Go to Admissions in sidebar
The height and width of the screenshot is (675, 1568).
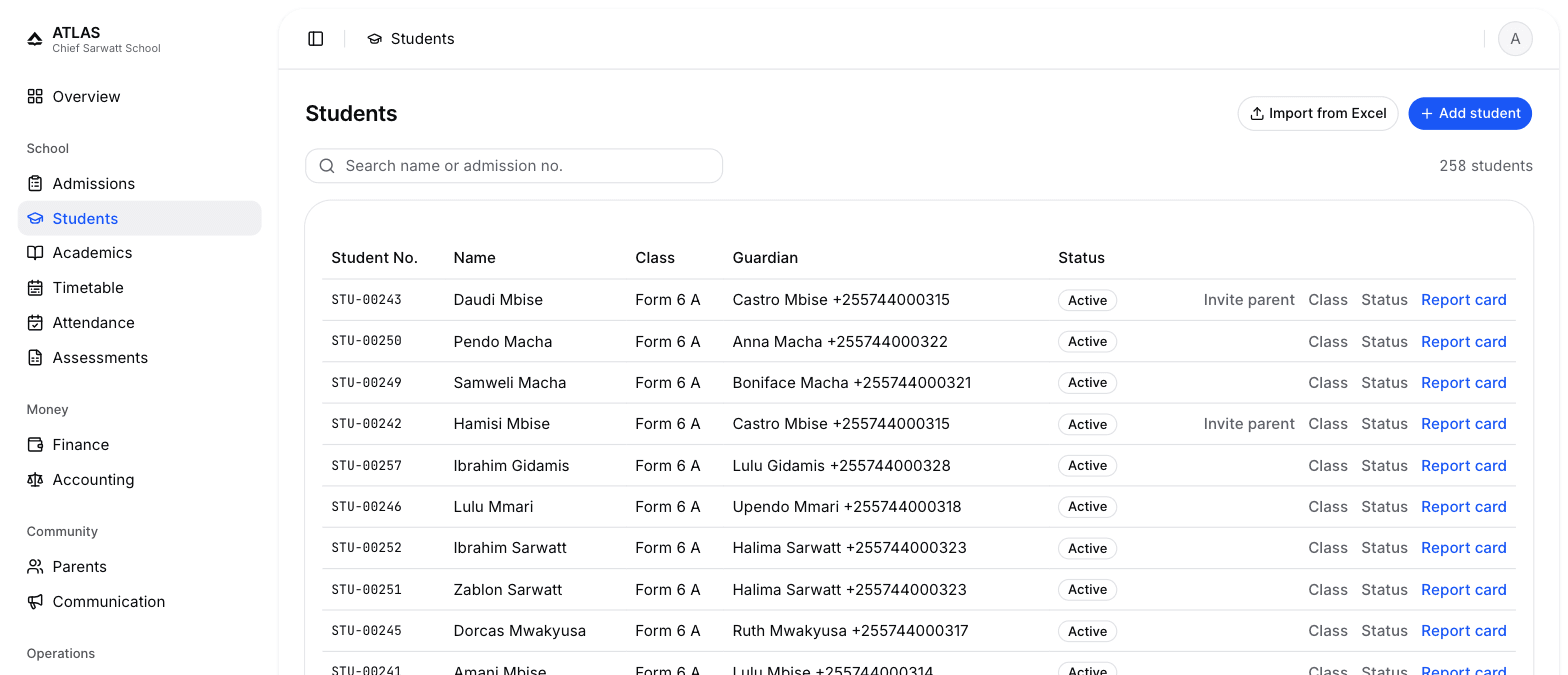pos(140,184)
